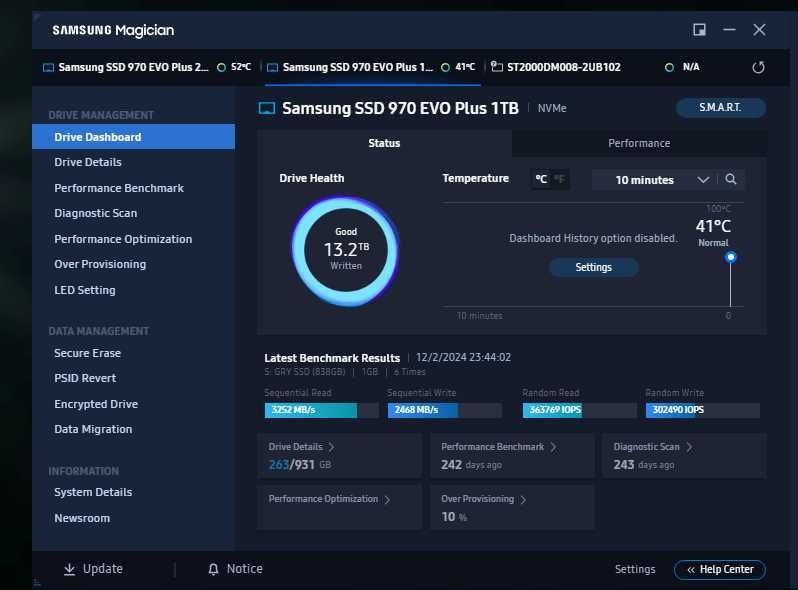The image size is (798, 590).
Task: Open Settings in the bottom bar
Action: coord(635,569)
